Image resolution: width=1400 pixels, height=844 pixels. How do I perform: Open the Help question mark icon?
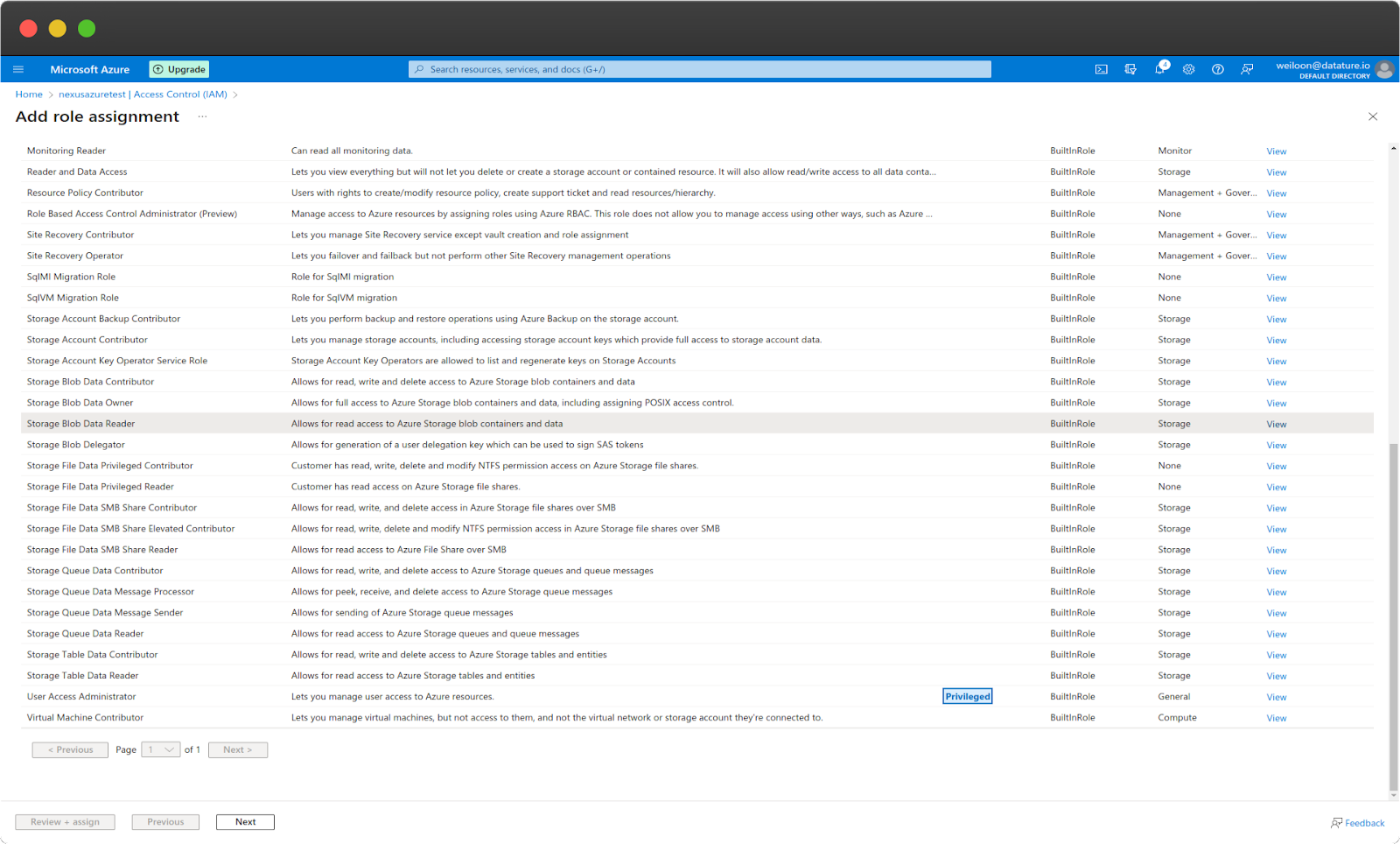pos(1218,69)
